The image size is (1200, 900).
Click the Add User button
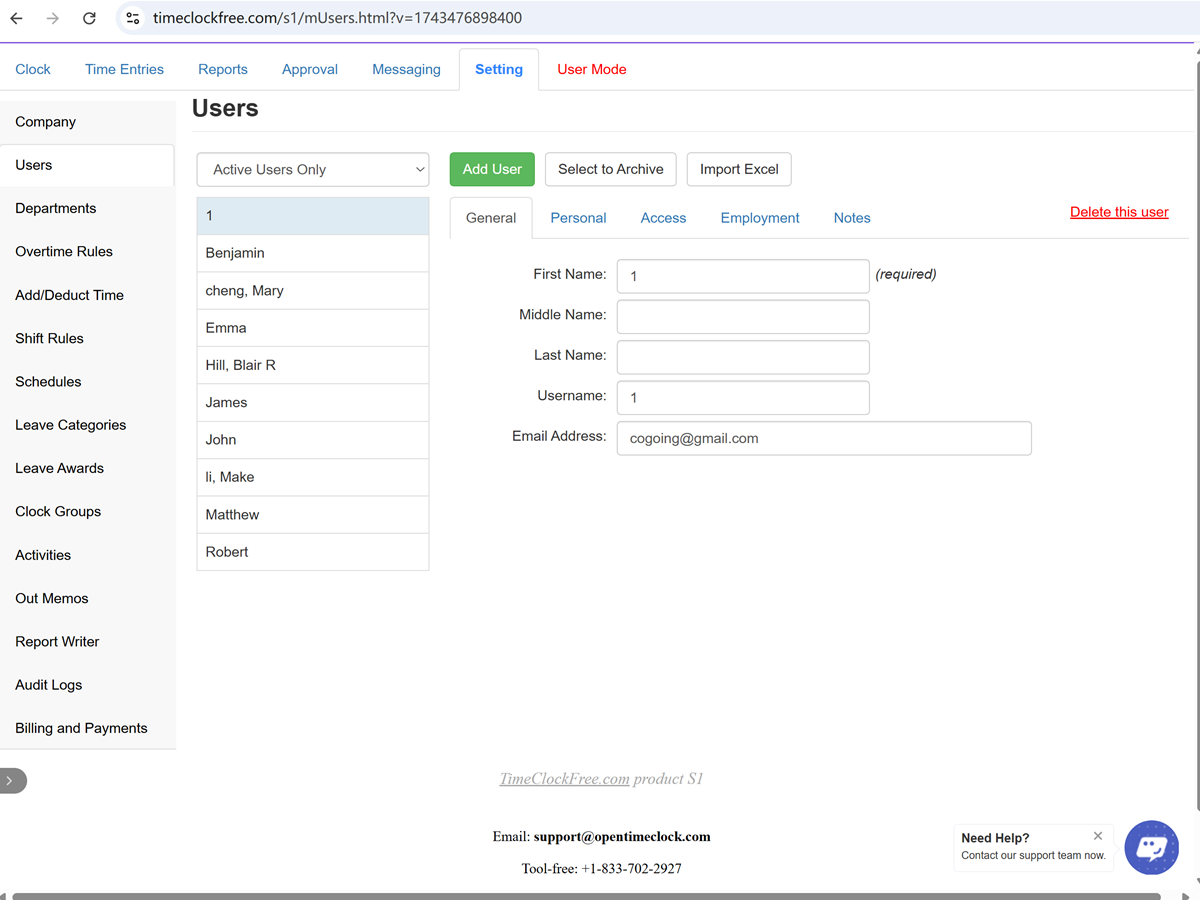click(x=492, y=169)
